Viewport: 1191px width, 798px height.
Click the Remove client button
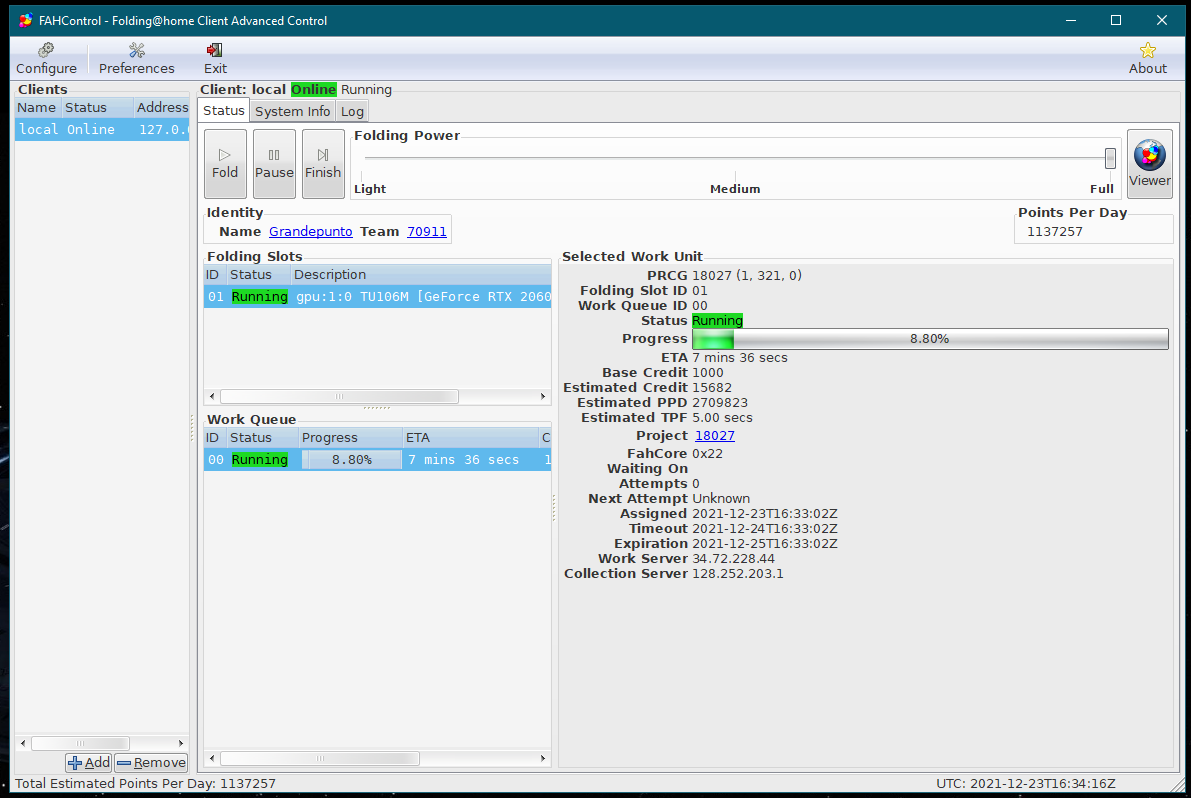(x=151, y=762)
